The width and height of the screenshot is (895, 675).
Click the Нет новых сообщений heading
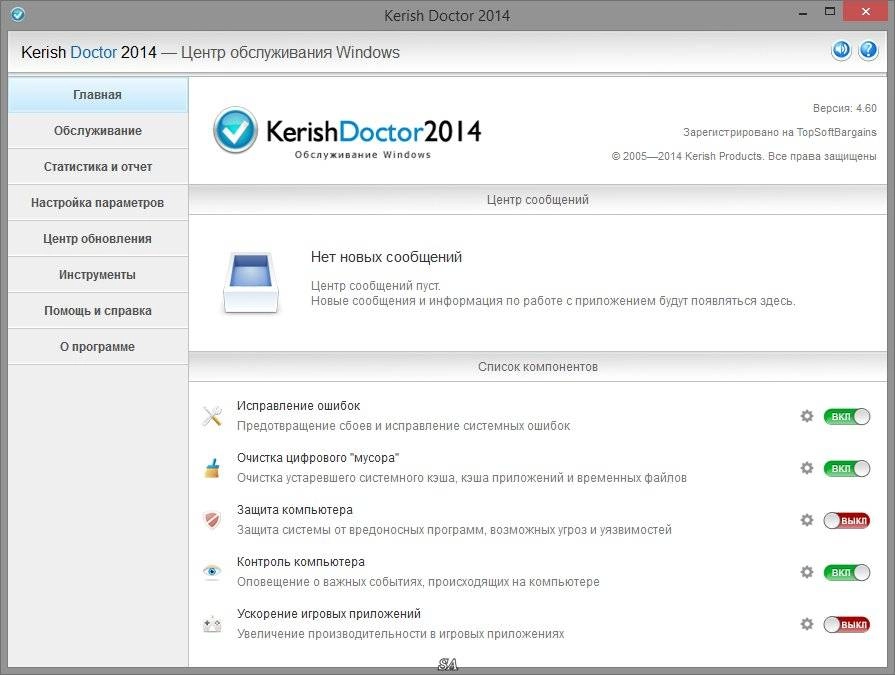(386, 257)
